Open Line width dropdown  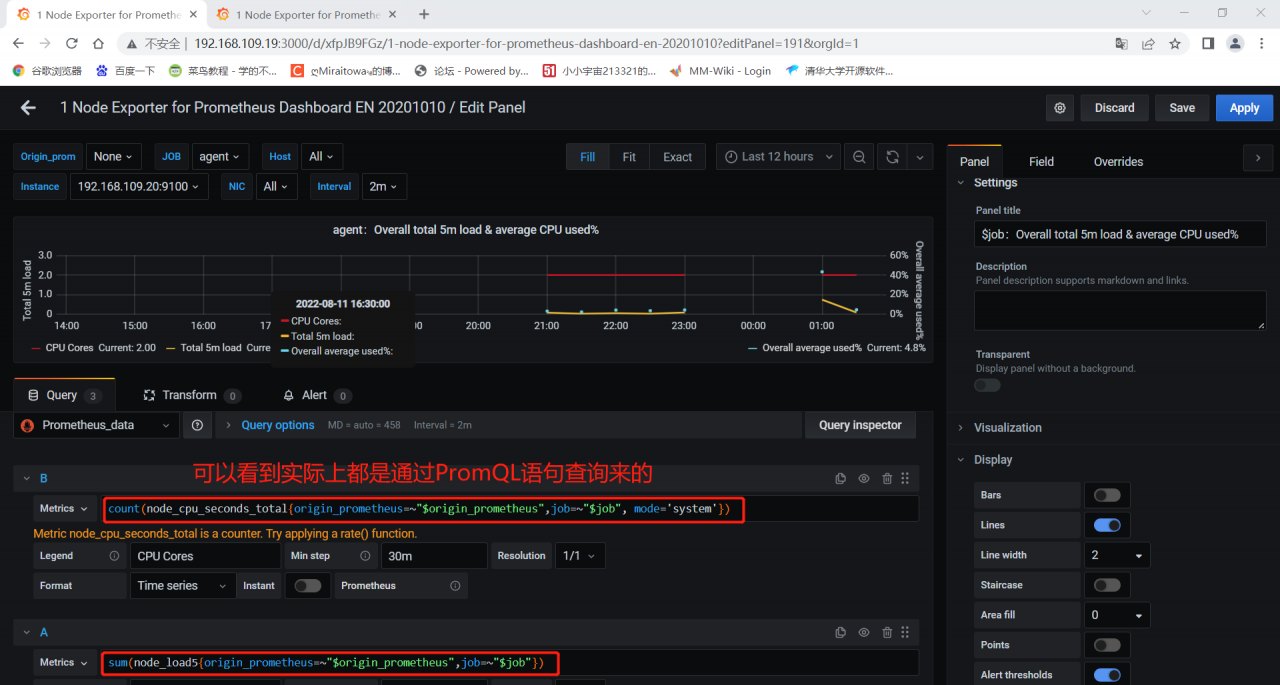(x=1117, y=555)
